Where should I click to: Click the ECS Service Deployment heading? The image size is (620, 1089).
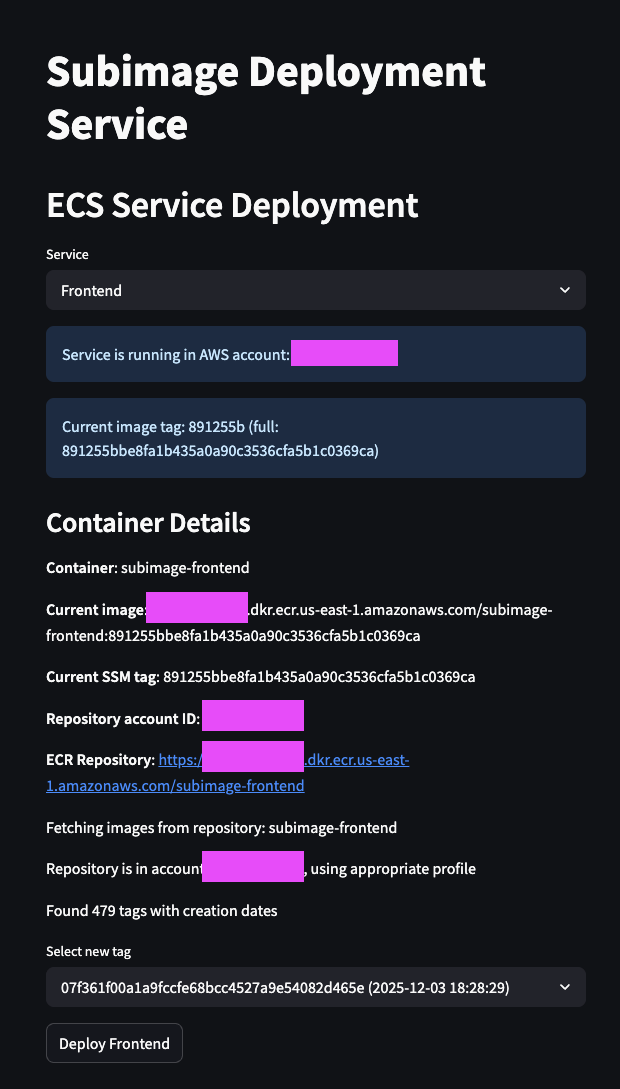[x=232, y=205]
